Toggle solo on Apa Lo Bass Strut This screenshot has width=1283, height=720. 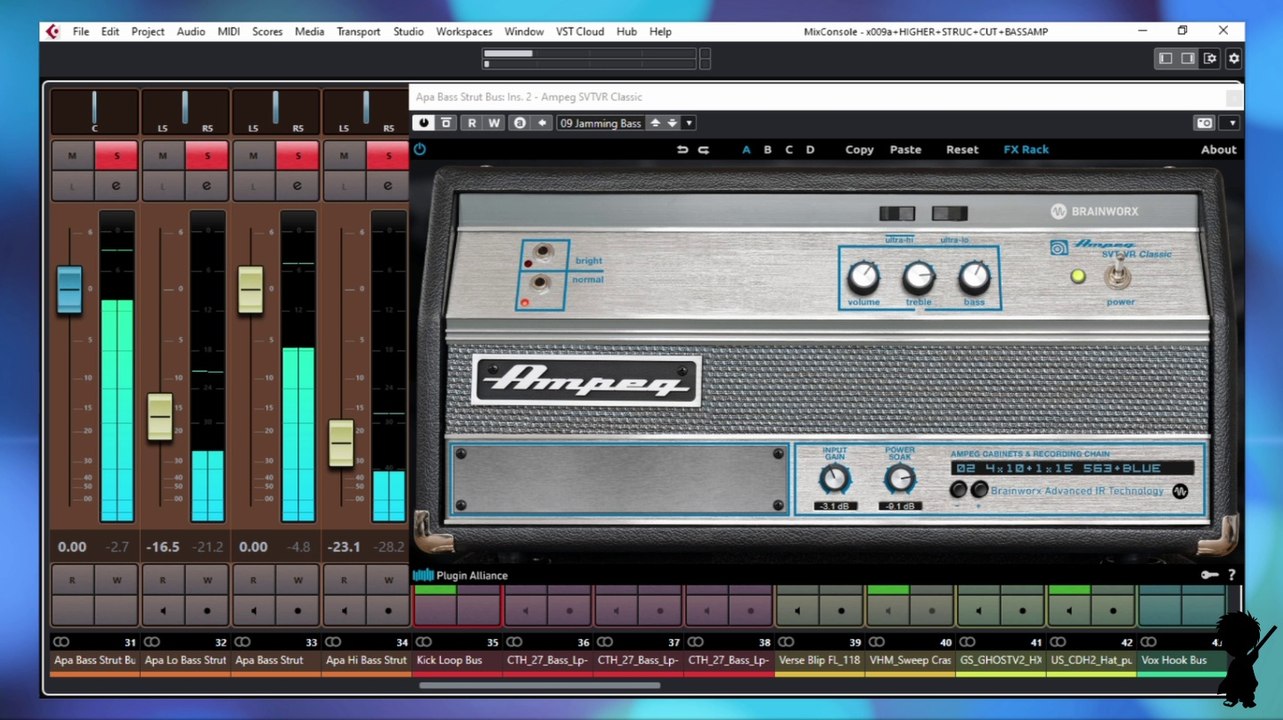click(x=207, y=156)
